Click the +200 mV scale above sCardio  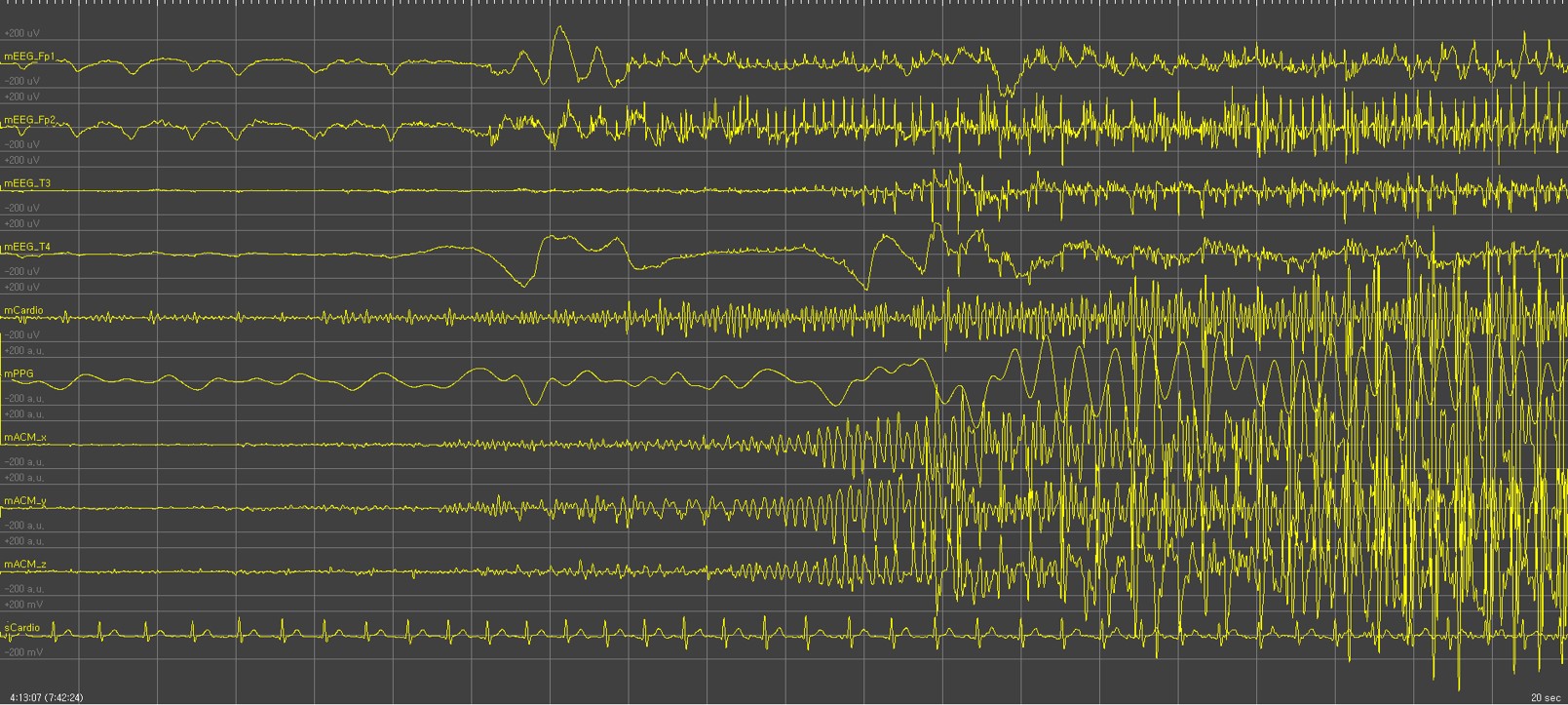(21, 605)
